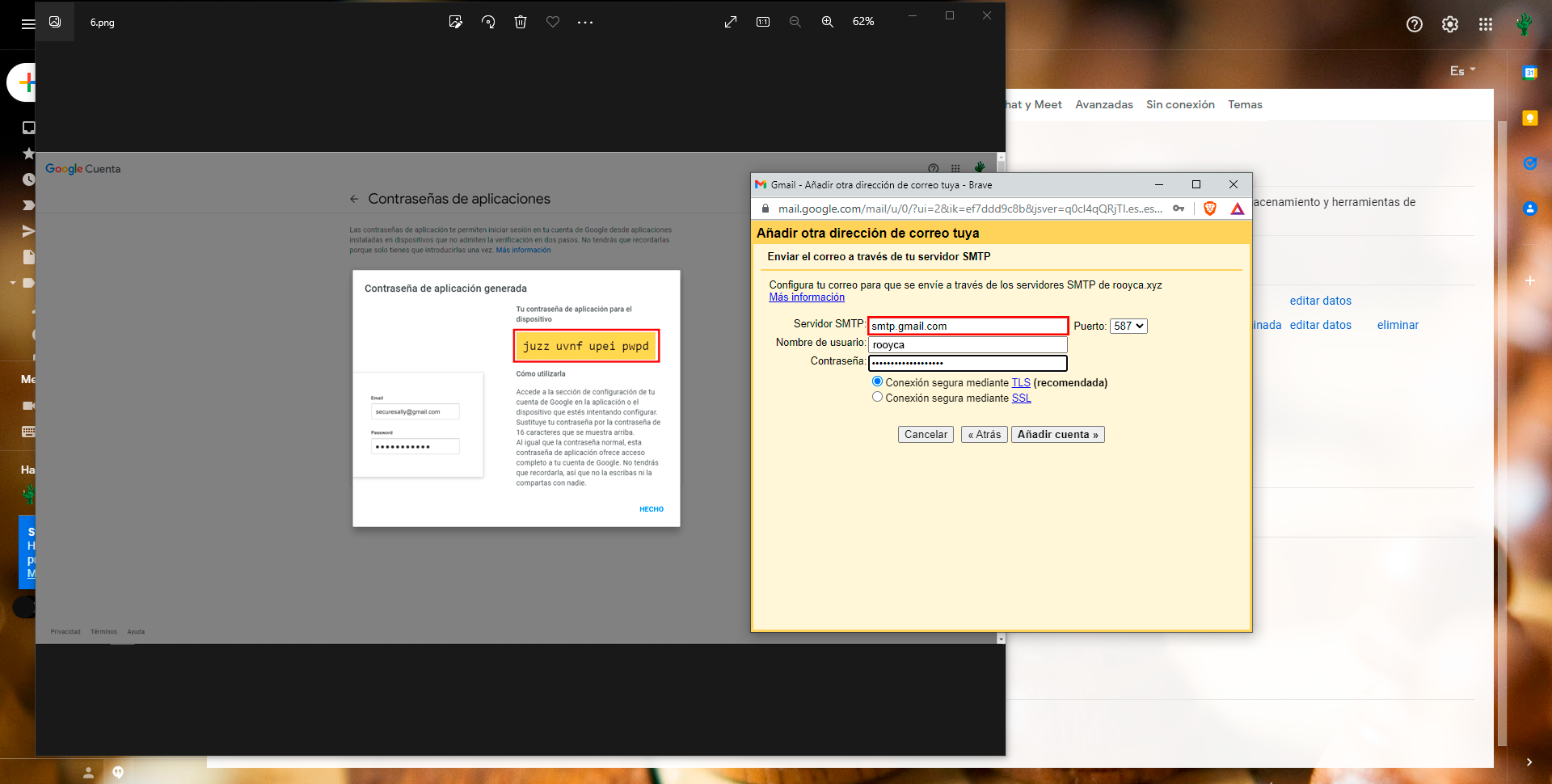This screenshot has width=1552, height=784.
Task: Open Google Calendar in Gmail side panel
Action: click(x=1530, y=73)
